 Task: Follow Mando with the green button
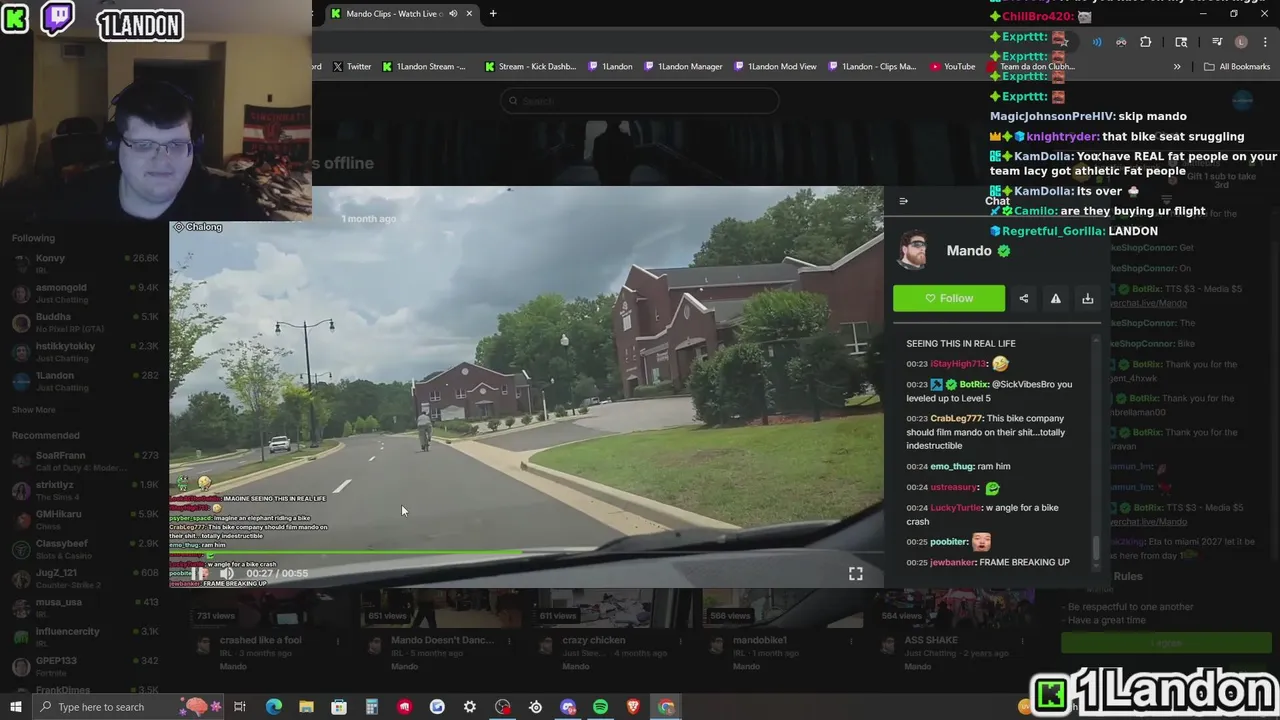point(949,298)
